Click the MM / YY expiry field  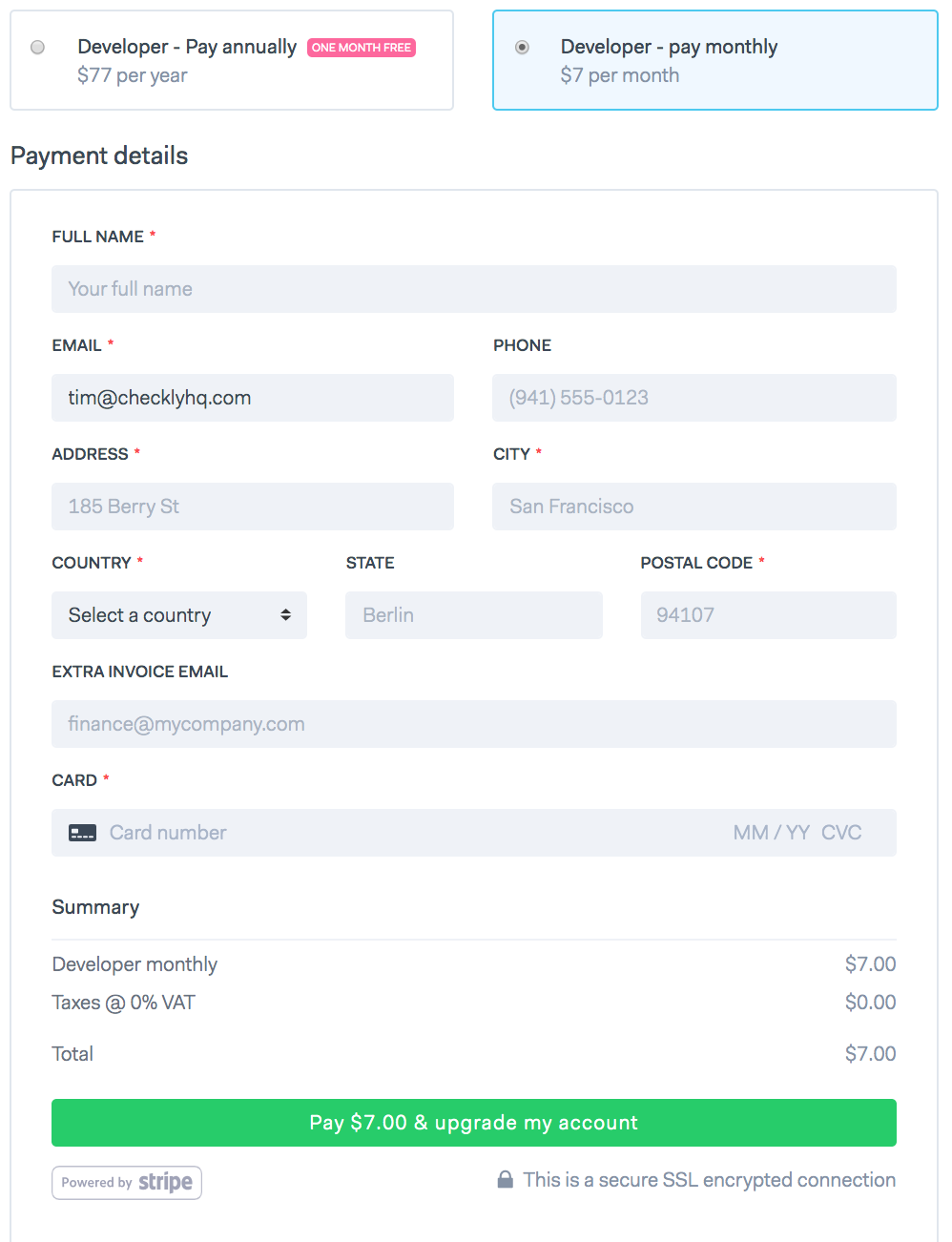pos(771,833)
